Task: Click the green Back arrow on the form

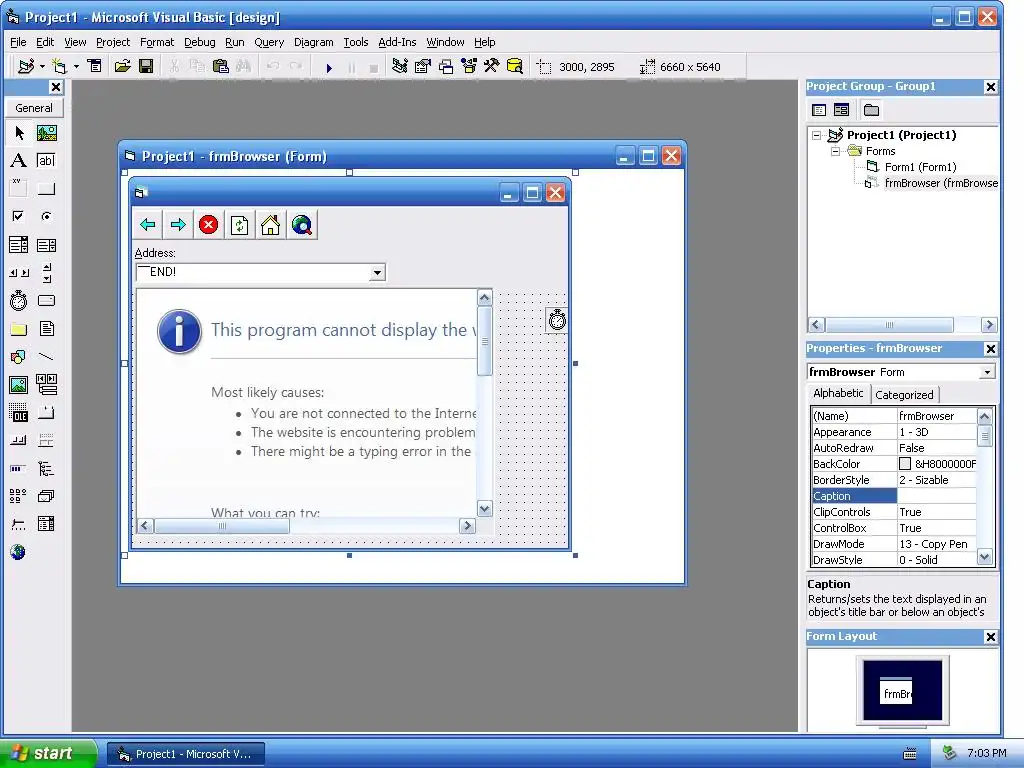Action: click(x=148, y=225)
